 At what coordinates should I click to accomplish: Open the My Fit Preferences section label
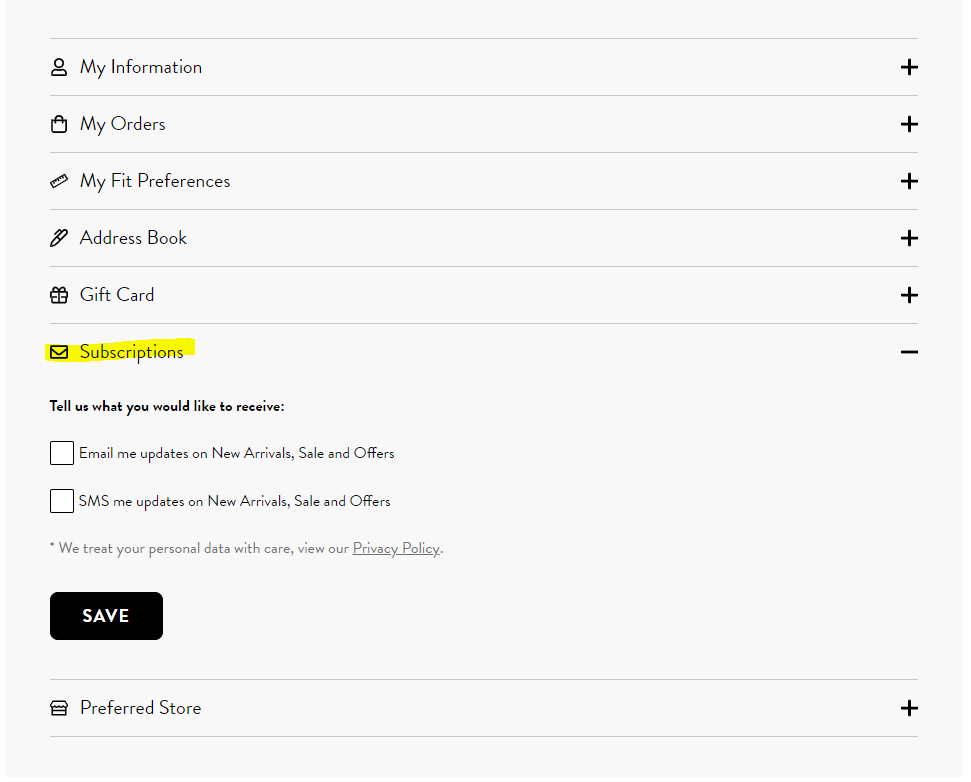coord(155,181)
